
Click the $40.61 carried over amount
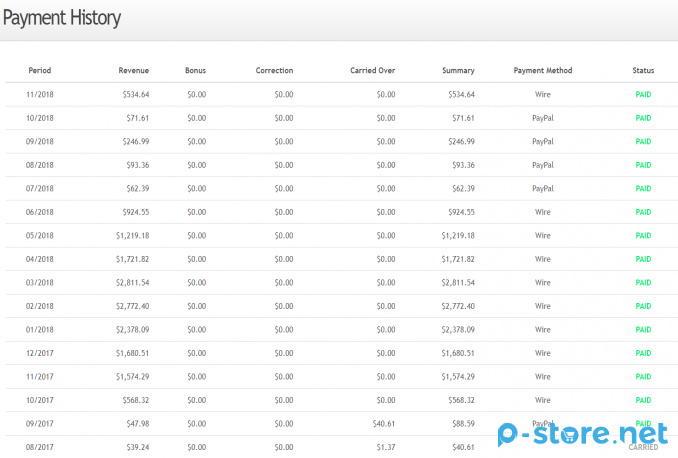coord(380,424)
